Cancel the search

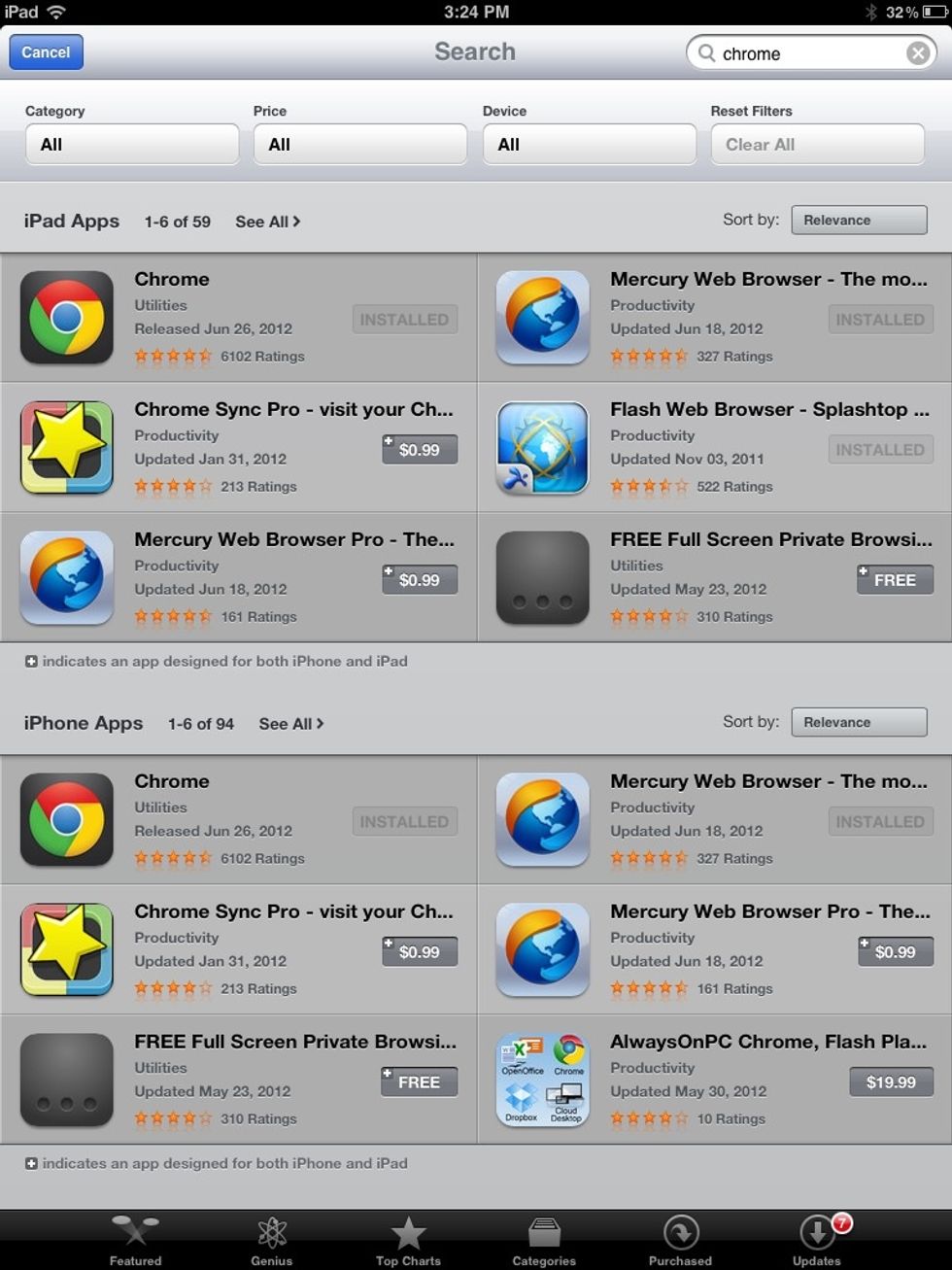(46, 52)
